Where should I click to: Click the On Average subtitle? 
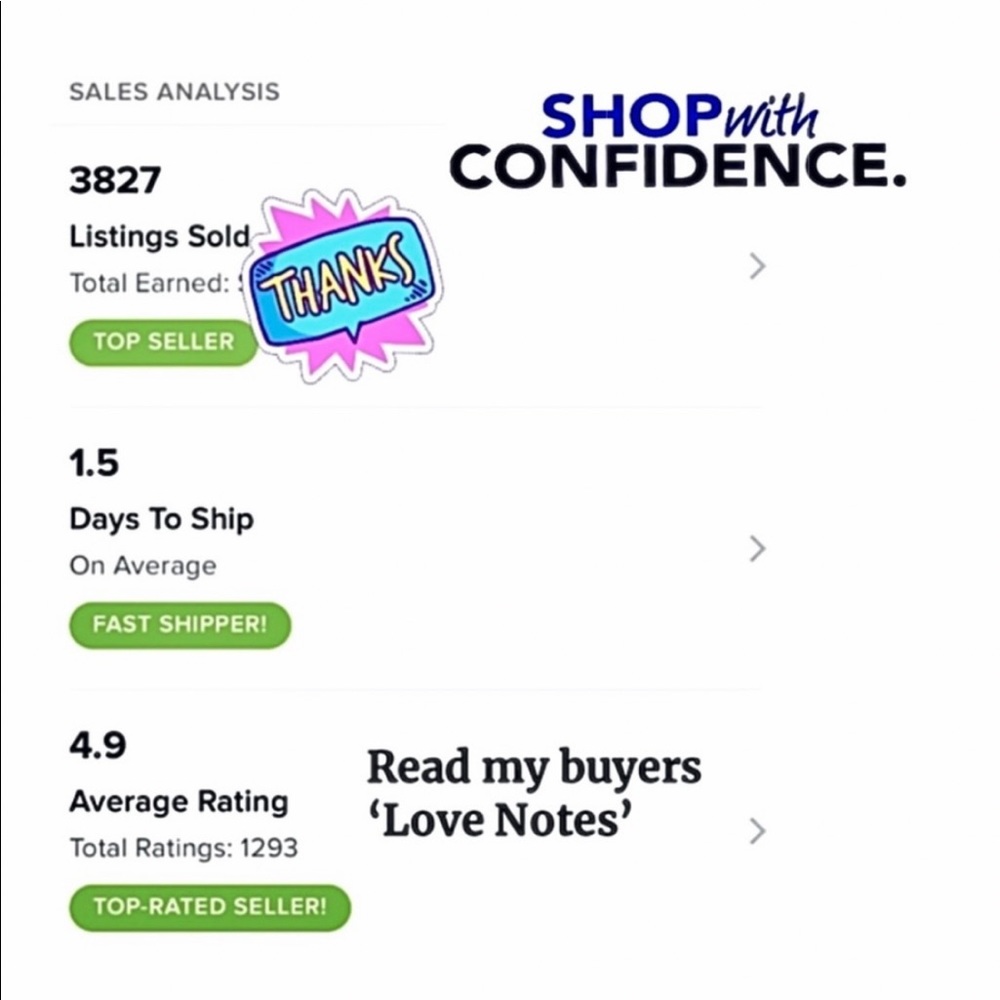click(x=143, y=566)
